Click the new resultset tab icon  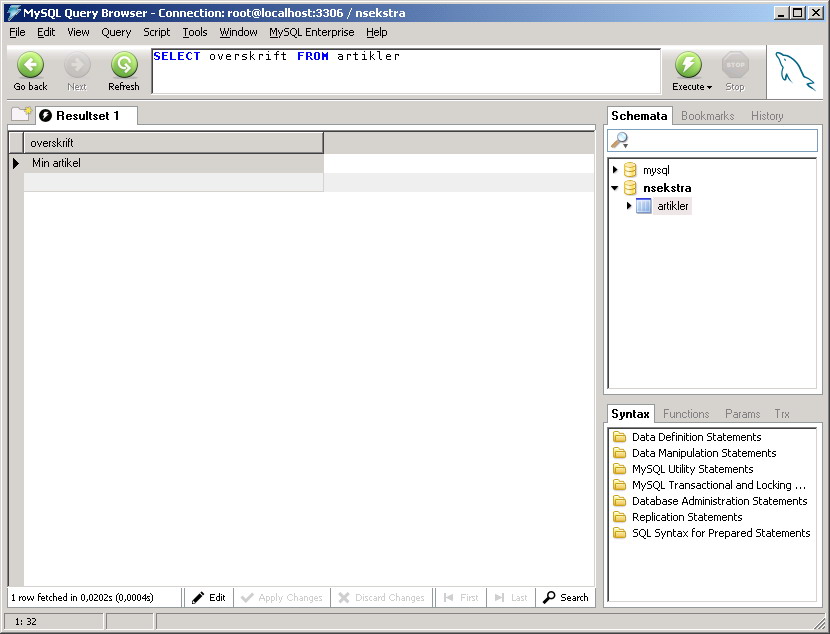pos(21,115)
